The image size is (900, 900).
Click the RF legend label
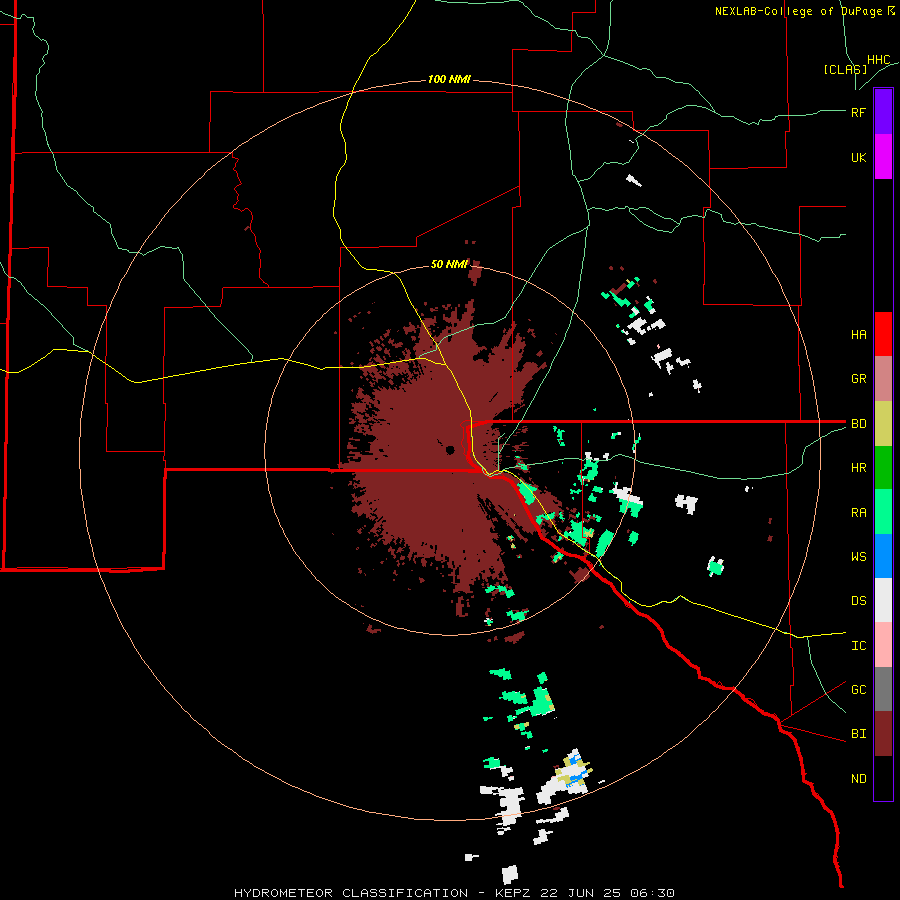tap(858, 112)
